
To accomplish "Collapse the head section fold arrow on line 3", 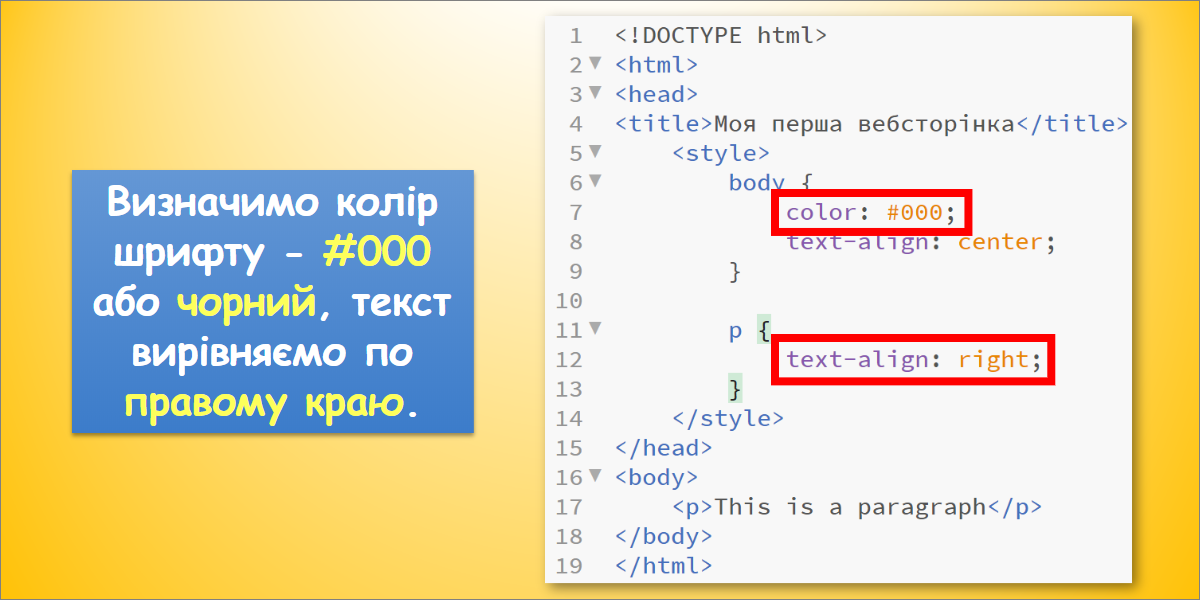I will tap(596, 93).
